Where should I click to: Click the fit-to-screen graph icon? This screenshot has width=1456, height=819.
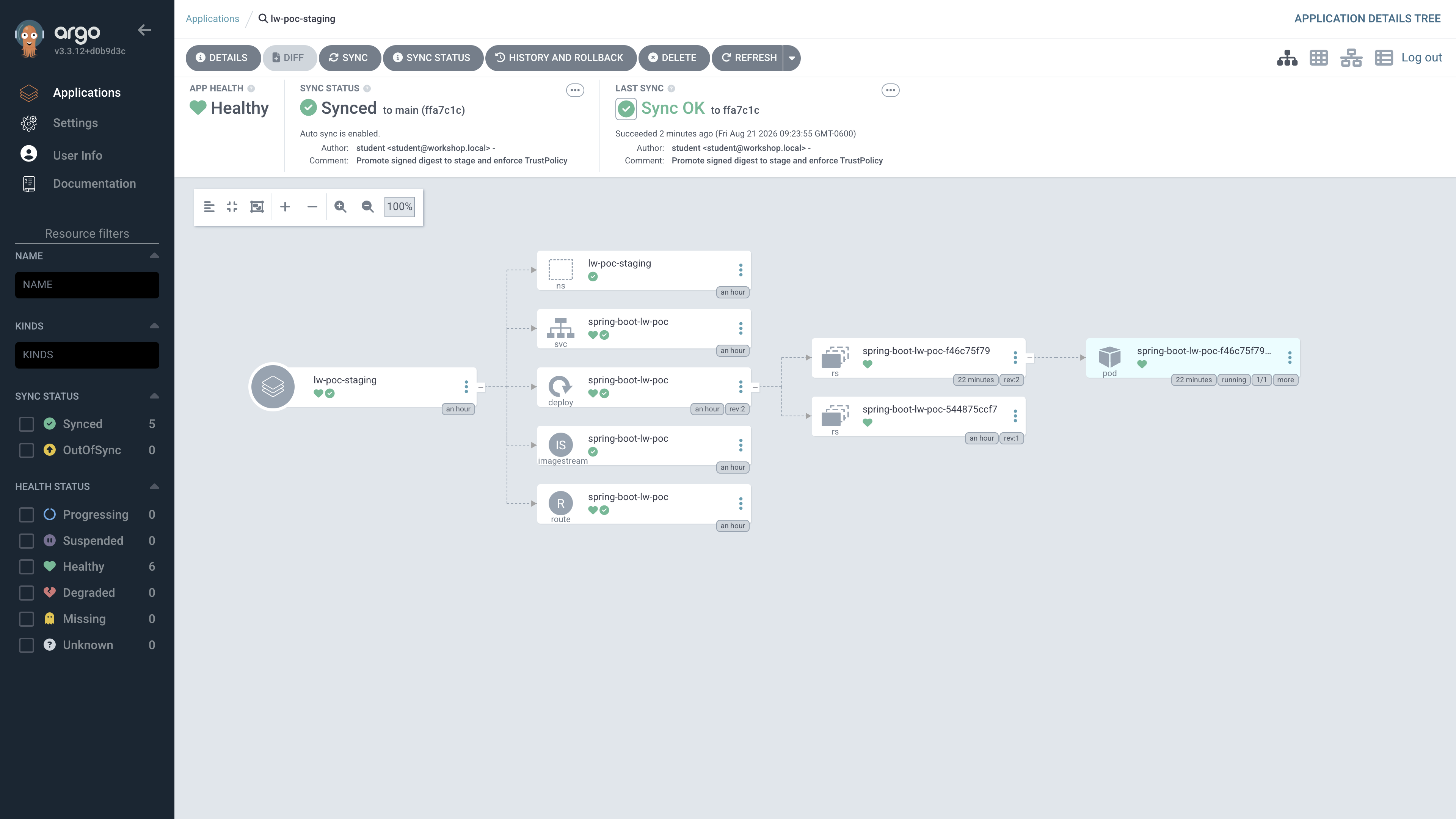pyautogui.click(x=257, y=207)
